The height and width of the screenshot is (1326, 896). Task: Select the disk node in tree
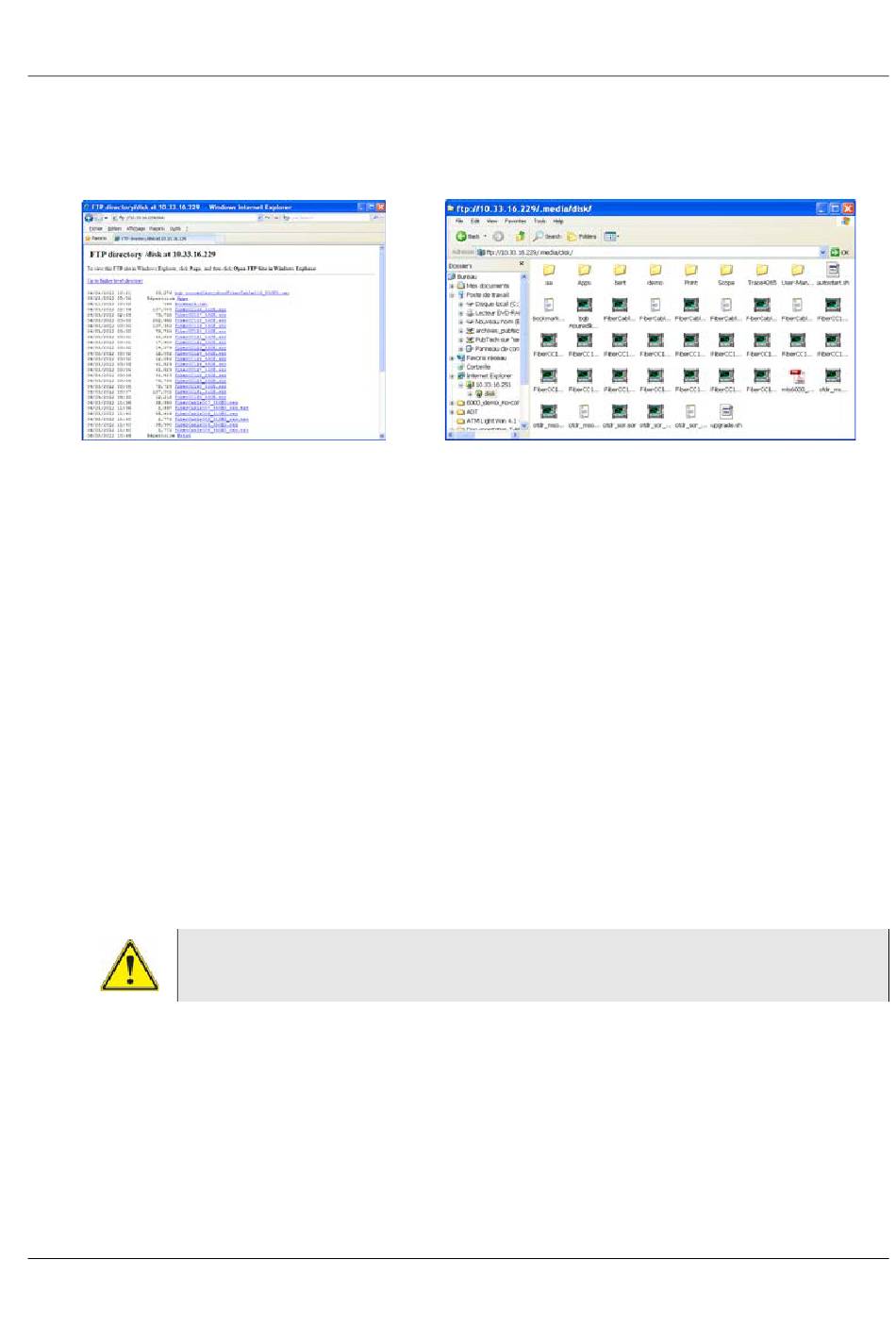485,393
